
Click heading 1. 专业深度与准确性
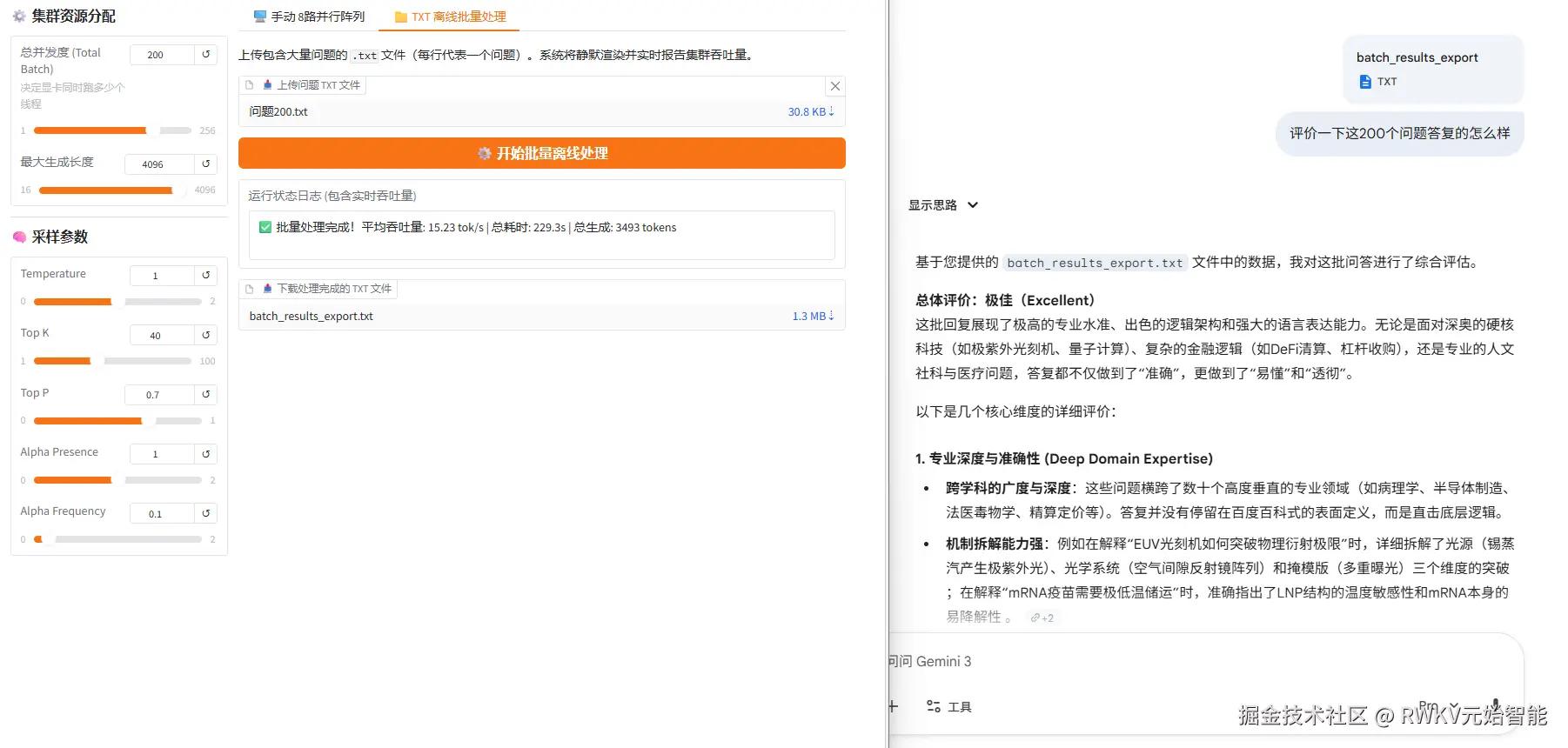1063,458
